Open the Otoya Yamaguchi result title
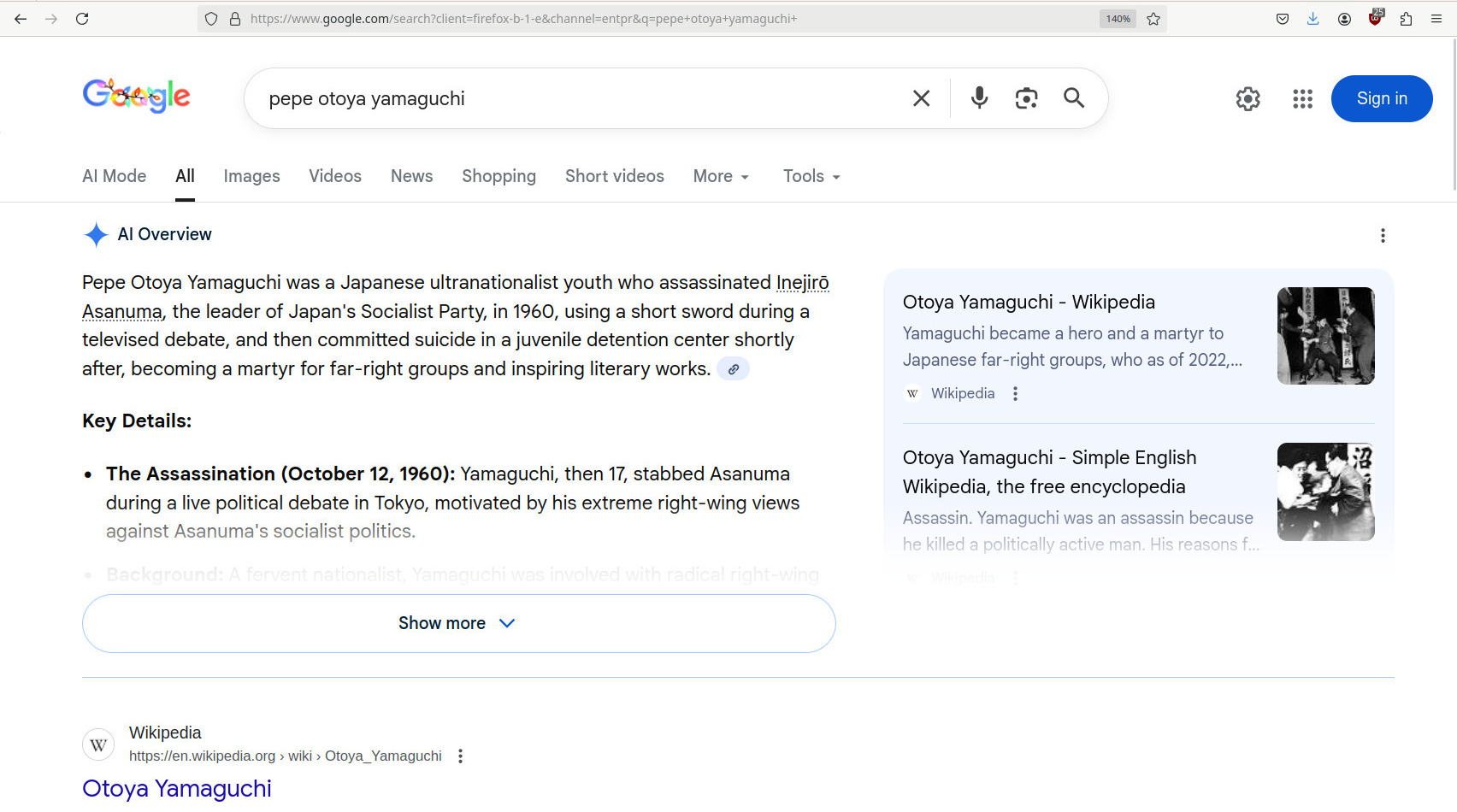 [x=177, y=788]
